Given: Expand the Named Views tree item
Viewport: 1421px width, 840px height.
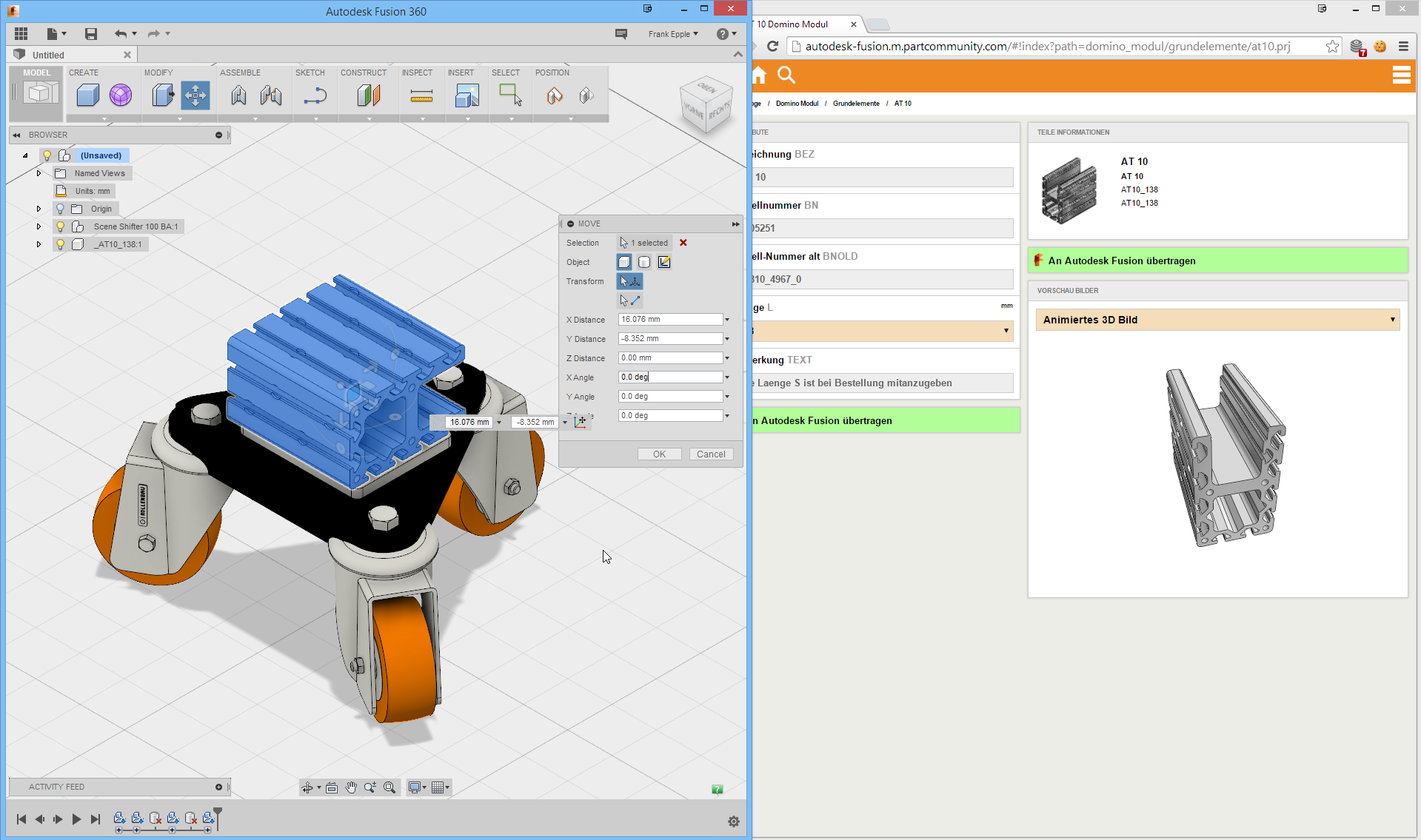Looking at the screenshot, I should (39, 173).
